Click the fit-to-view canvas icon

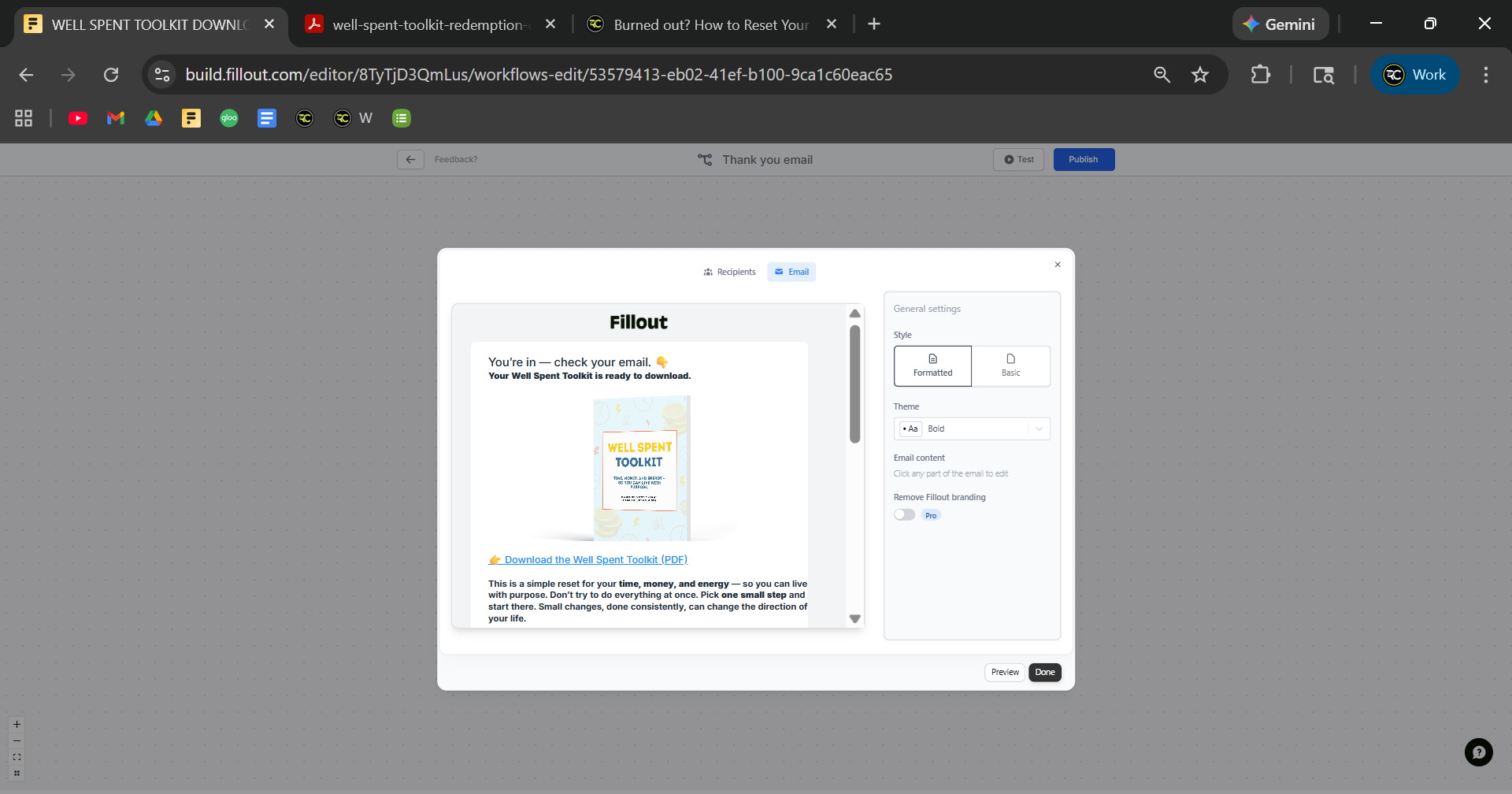17,757
